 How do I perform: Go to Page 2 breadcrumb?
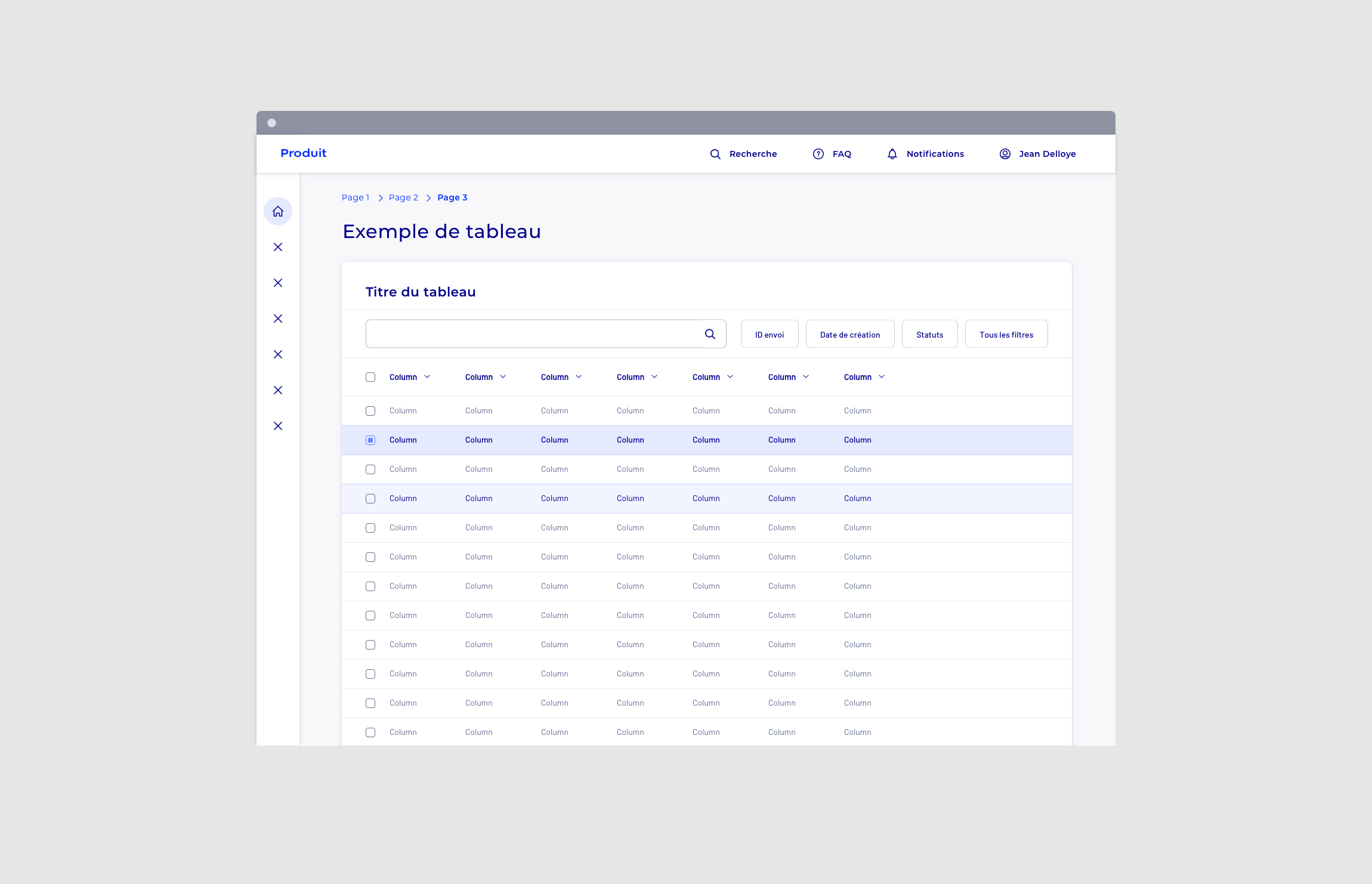403,197
